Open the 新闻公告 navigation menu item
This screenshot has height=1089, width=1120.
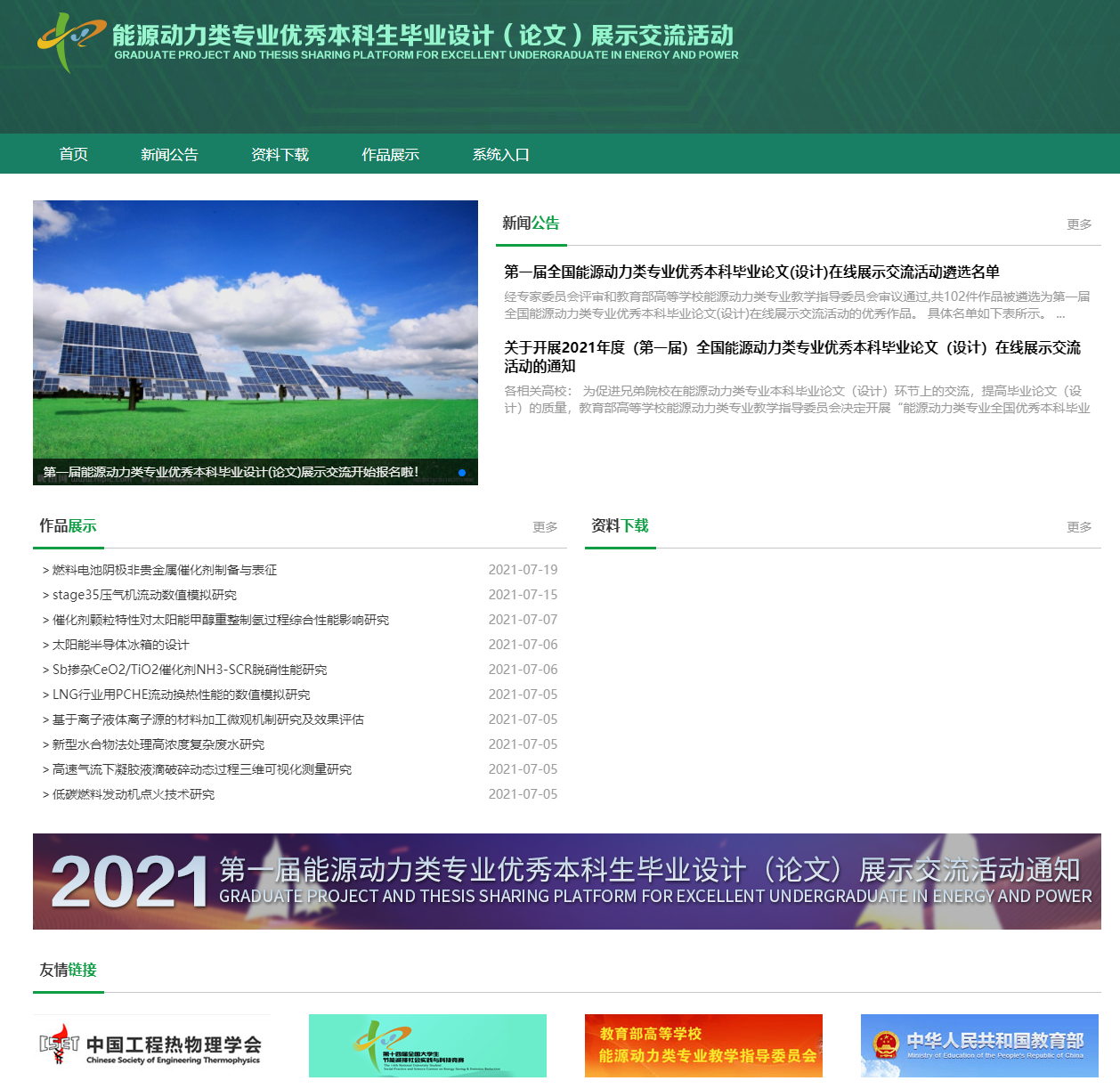(169, 154)
